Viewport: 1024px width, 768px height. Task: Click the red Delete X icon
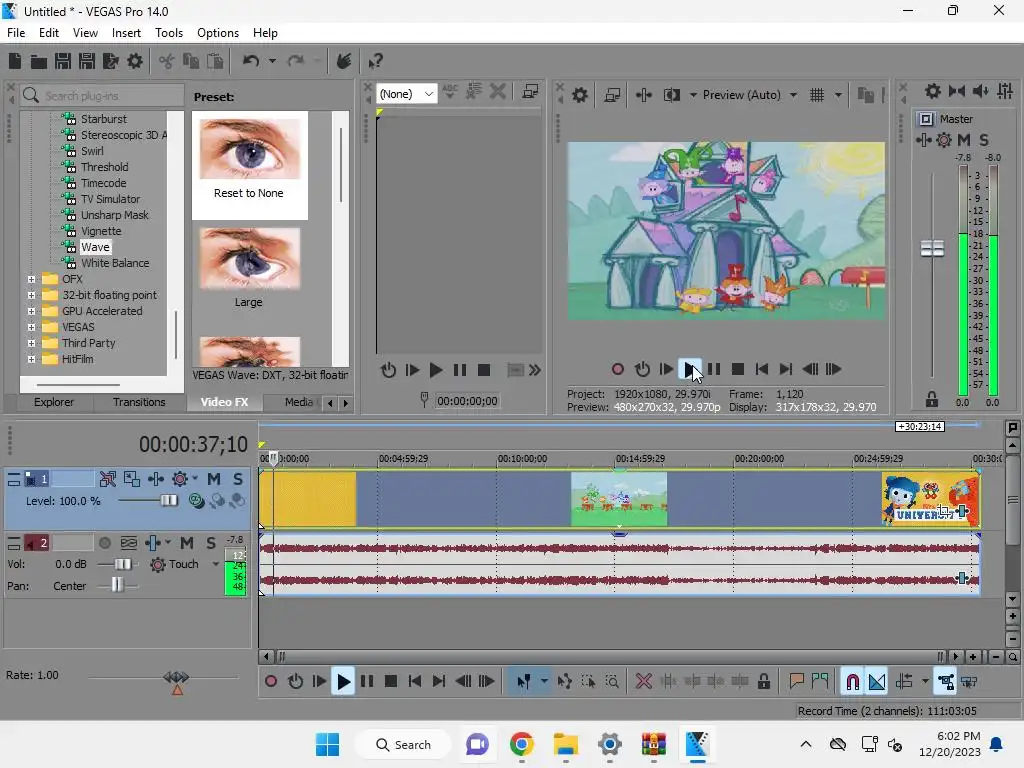click(x=644, y=682)
